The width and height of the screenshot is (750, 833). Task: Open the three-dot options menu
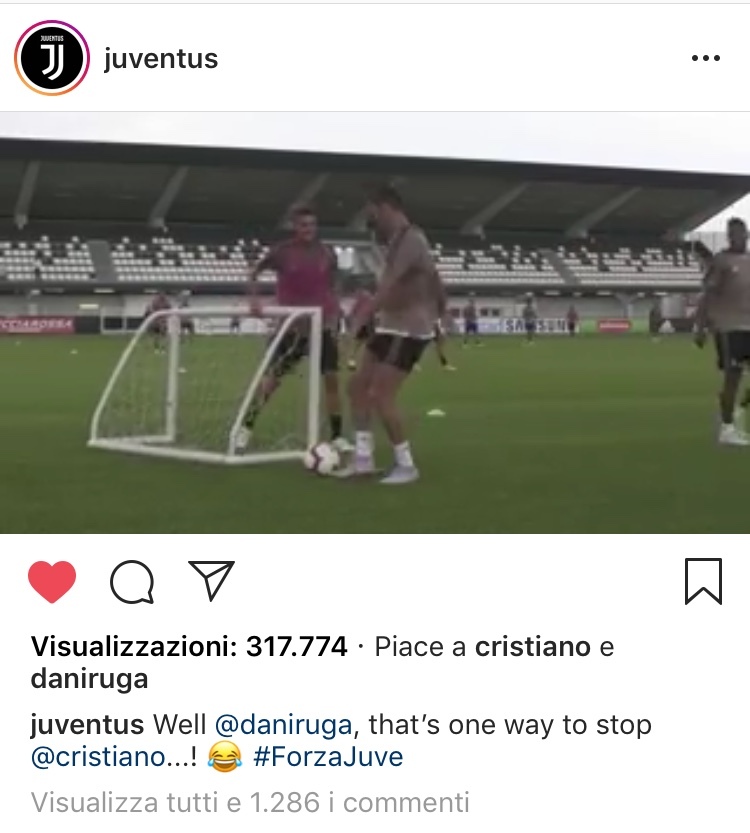[x=706, y=58]
